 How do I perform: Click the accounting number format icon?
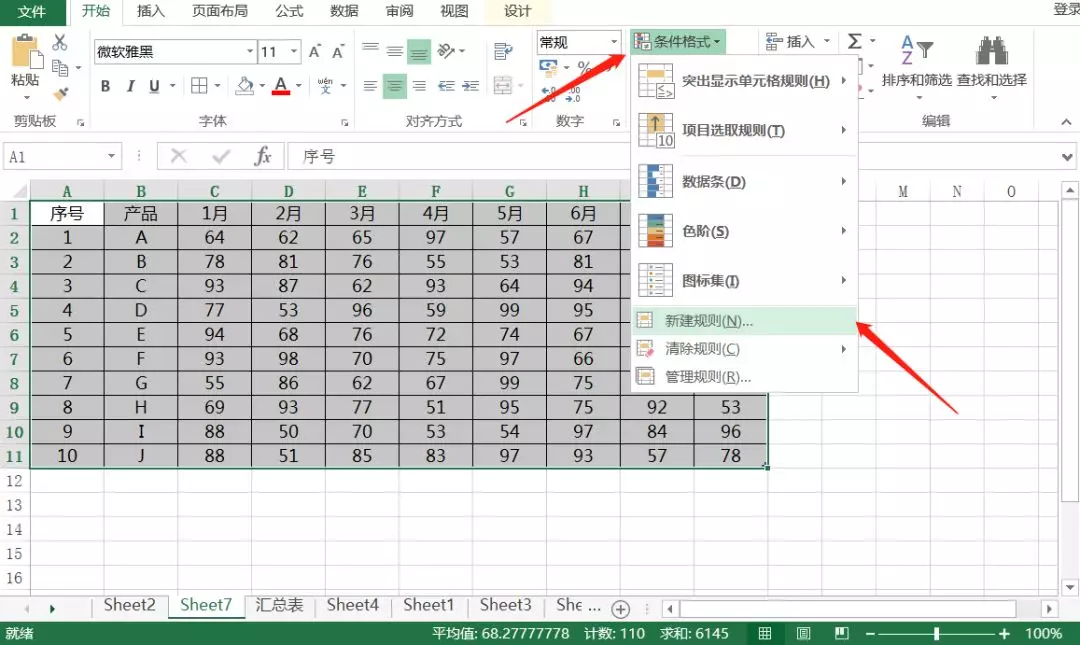pos(548,67)
